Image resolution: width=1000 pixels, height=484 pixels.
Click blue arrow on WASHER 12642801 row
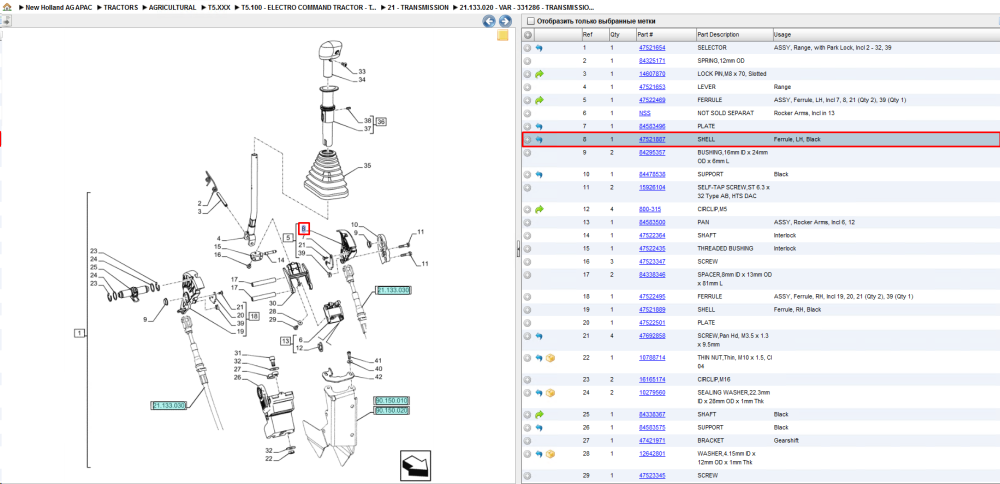click(539, 454)
